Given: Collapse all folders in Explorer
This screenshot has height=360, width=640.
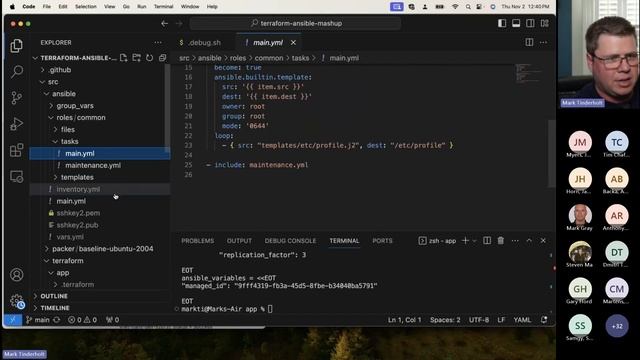Looking at the screenshot, I should (162, 58).
